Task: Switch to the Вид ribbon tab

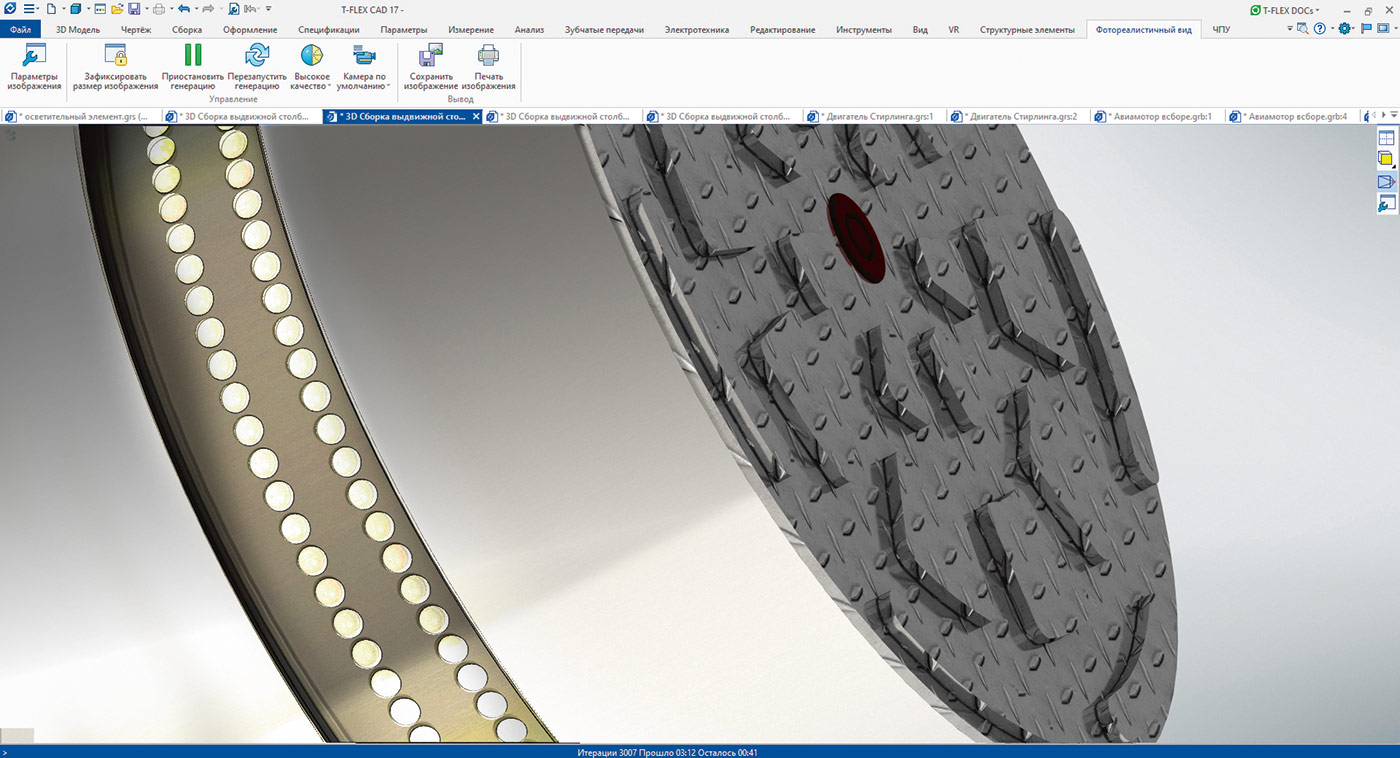Action: [x=920, y=30]
